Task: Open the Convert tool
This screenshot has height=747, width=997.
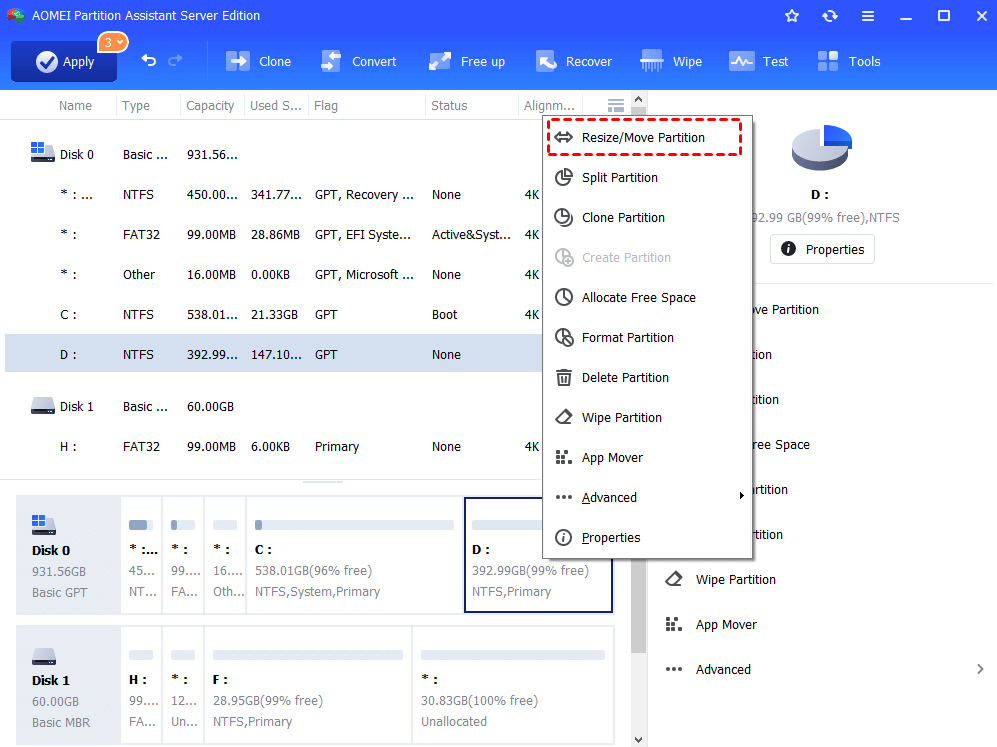Action: 359,62
